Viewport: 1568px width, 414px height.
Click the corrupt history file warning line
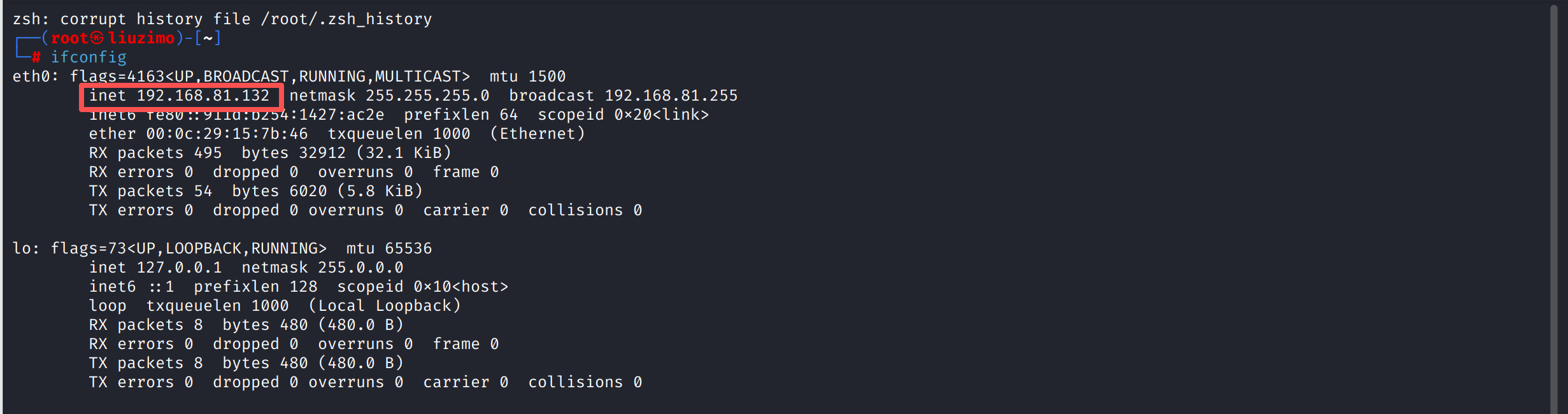pyautogui.click(x=222, y=19)
